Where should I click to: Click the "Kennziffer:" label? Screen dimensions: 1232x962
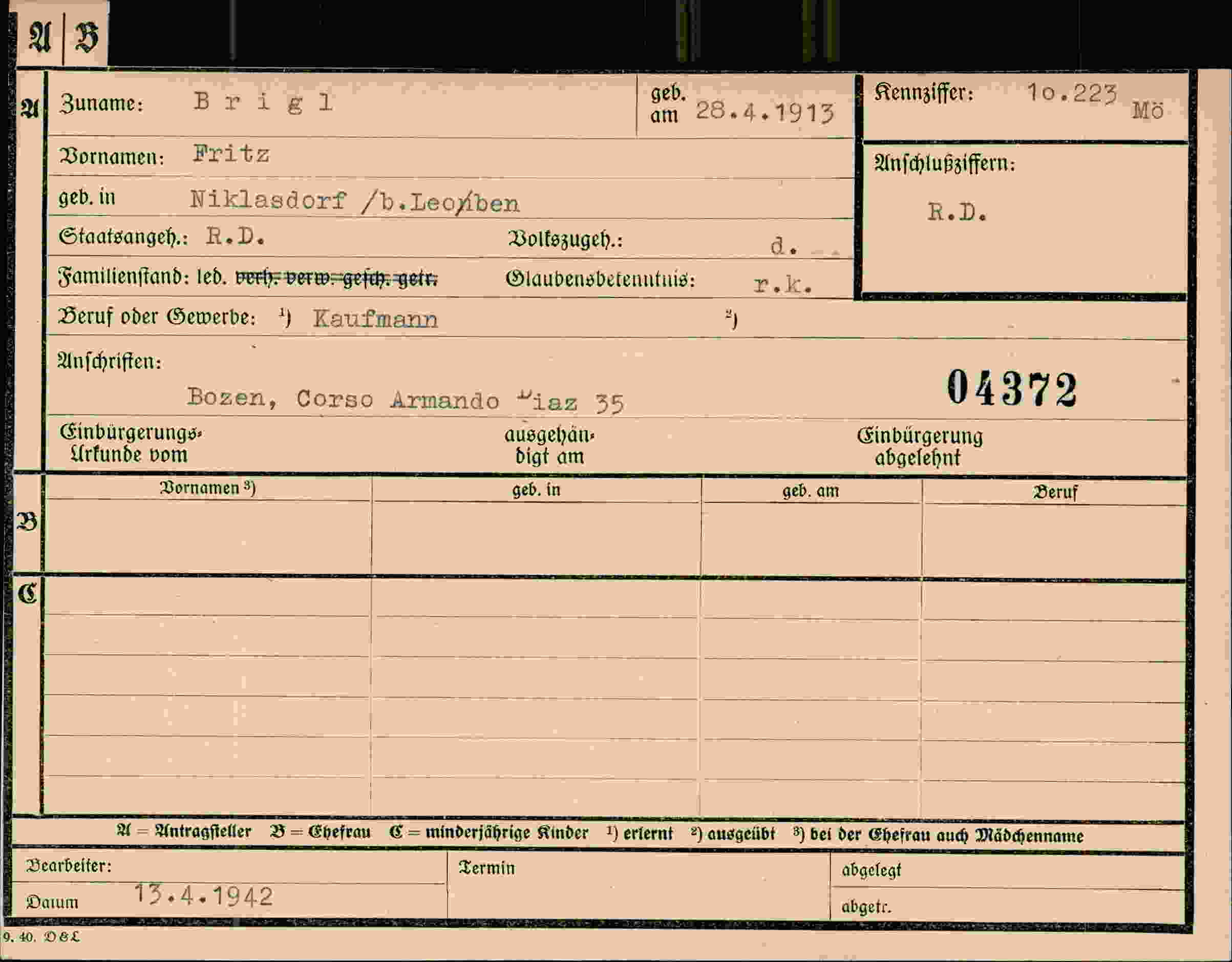(x=924, y=93)
